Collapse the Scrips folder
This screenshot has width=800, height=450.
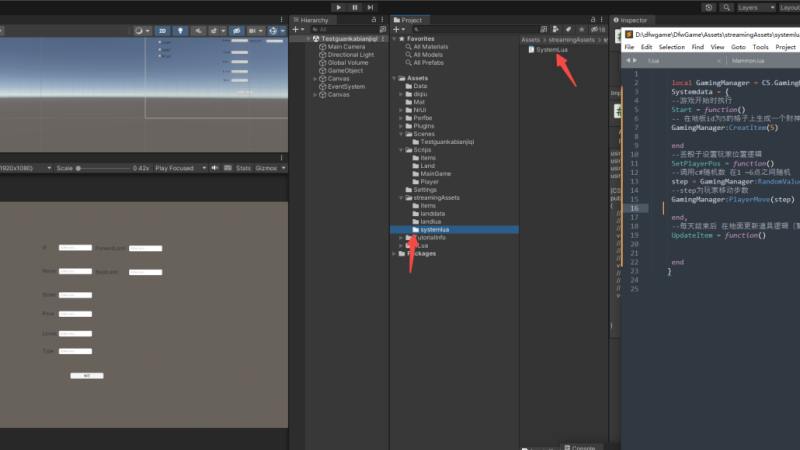401,150
